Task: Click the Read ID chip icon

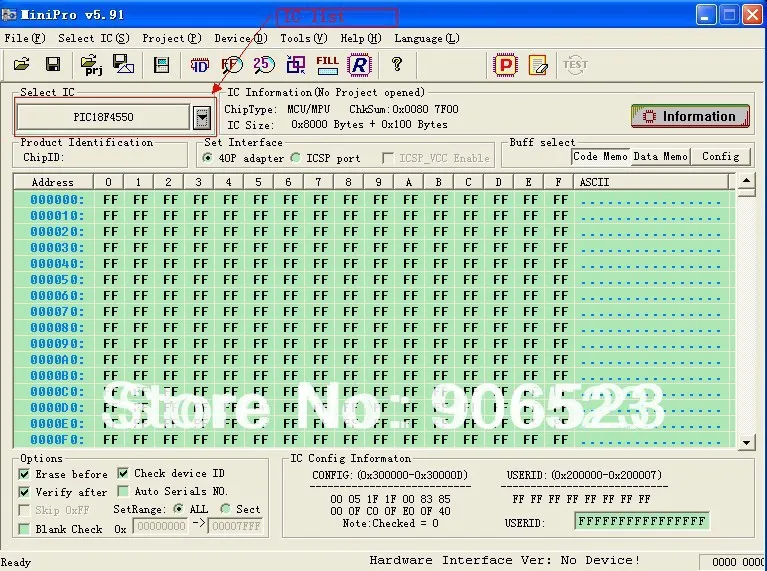Action: pos(200,65)
